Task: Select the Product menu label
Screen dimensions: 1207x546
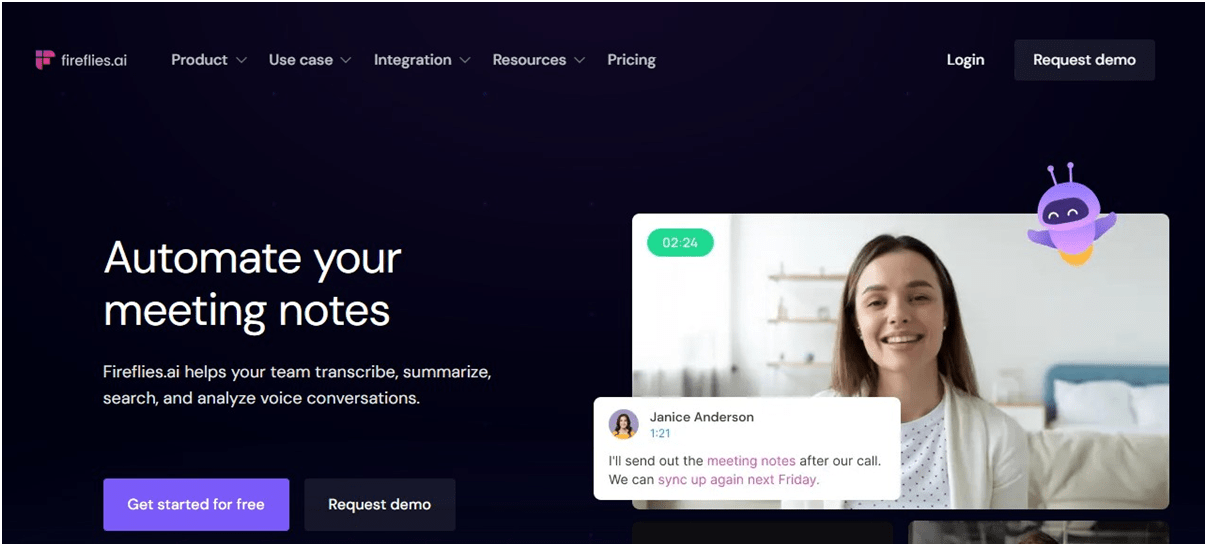Action: coord(199,60)
